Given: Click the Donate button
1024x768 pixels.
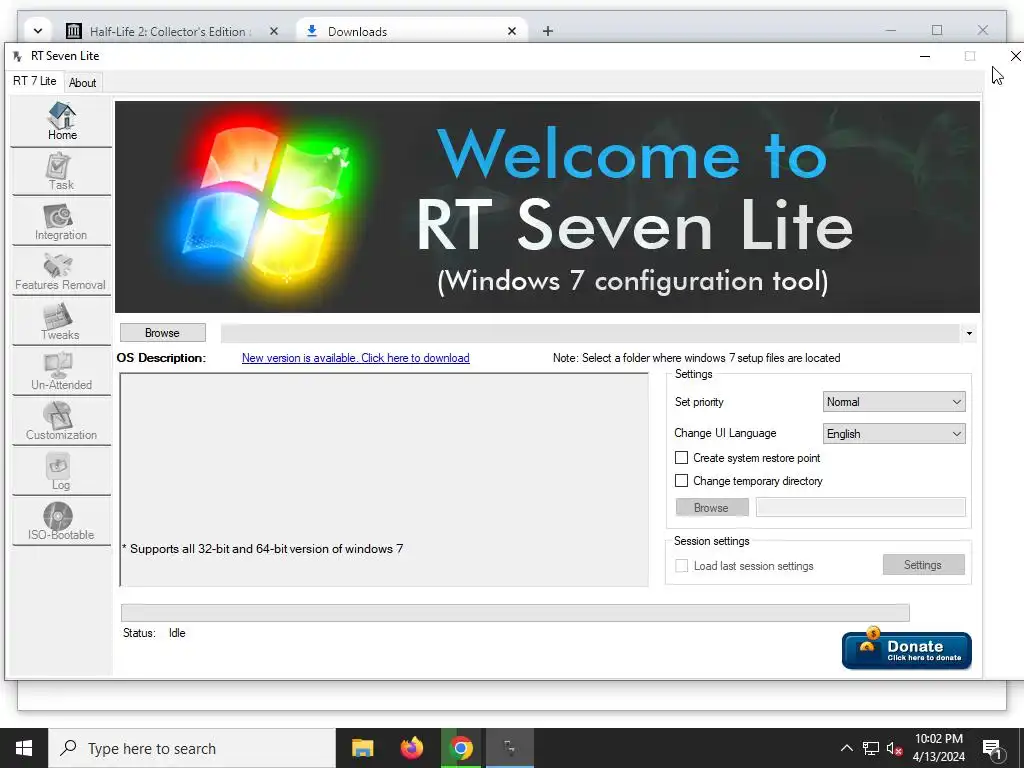Looking at the screenshot, I should (906, 650).
